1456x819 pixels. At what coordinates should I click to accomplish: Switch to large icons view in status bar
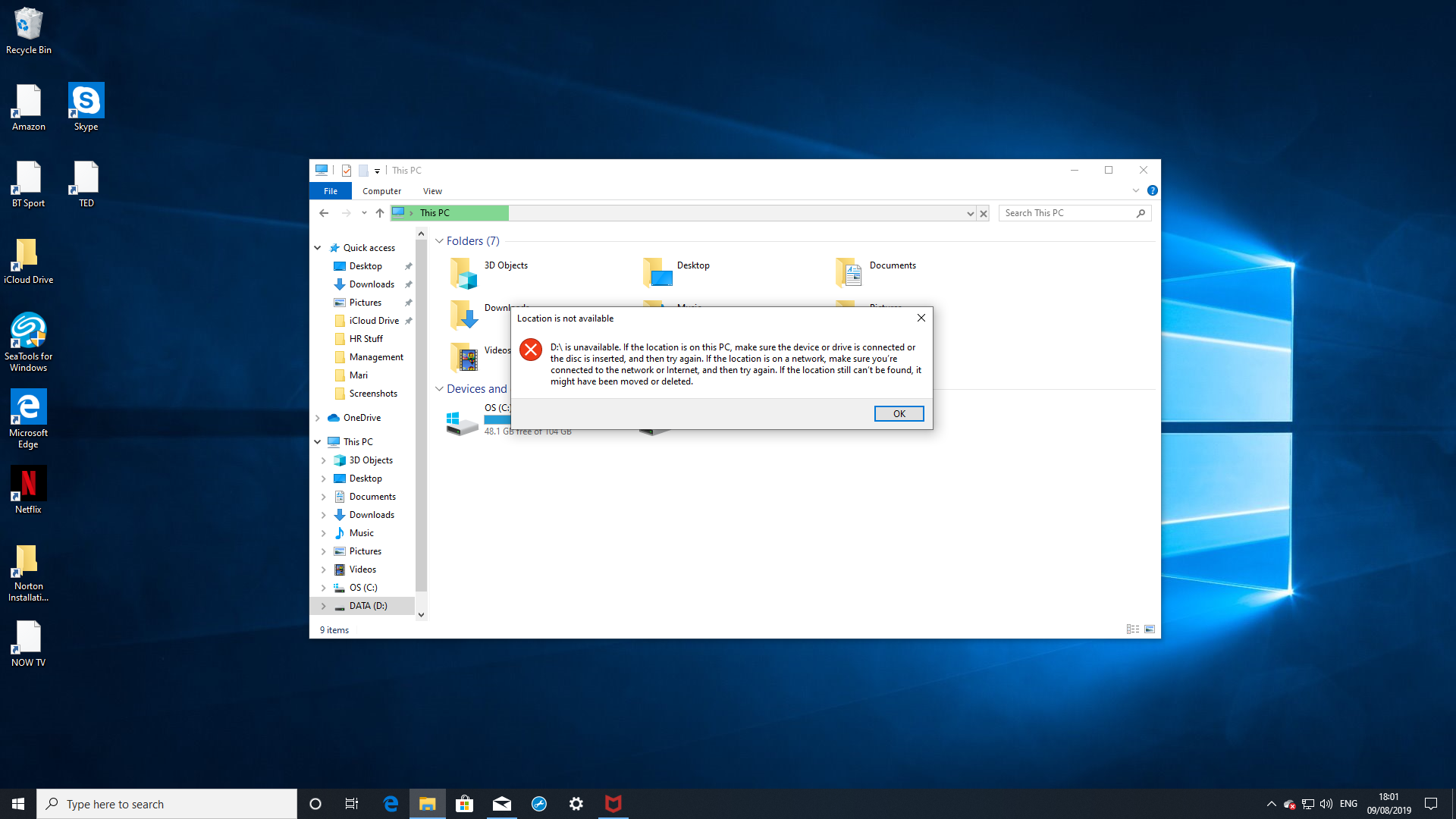click(1150, 629)
